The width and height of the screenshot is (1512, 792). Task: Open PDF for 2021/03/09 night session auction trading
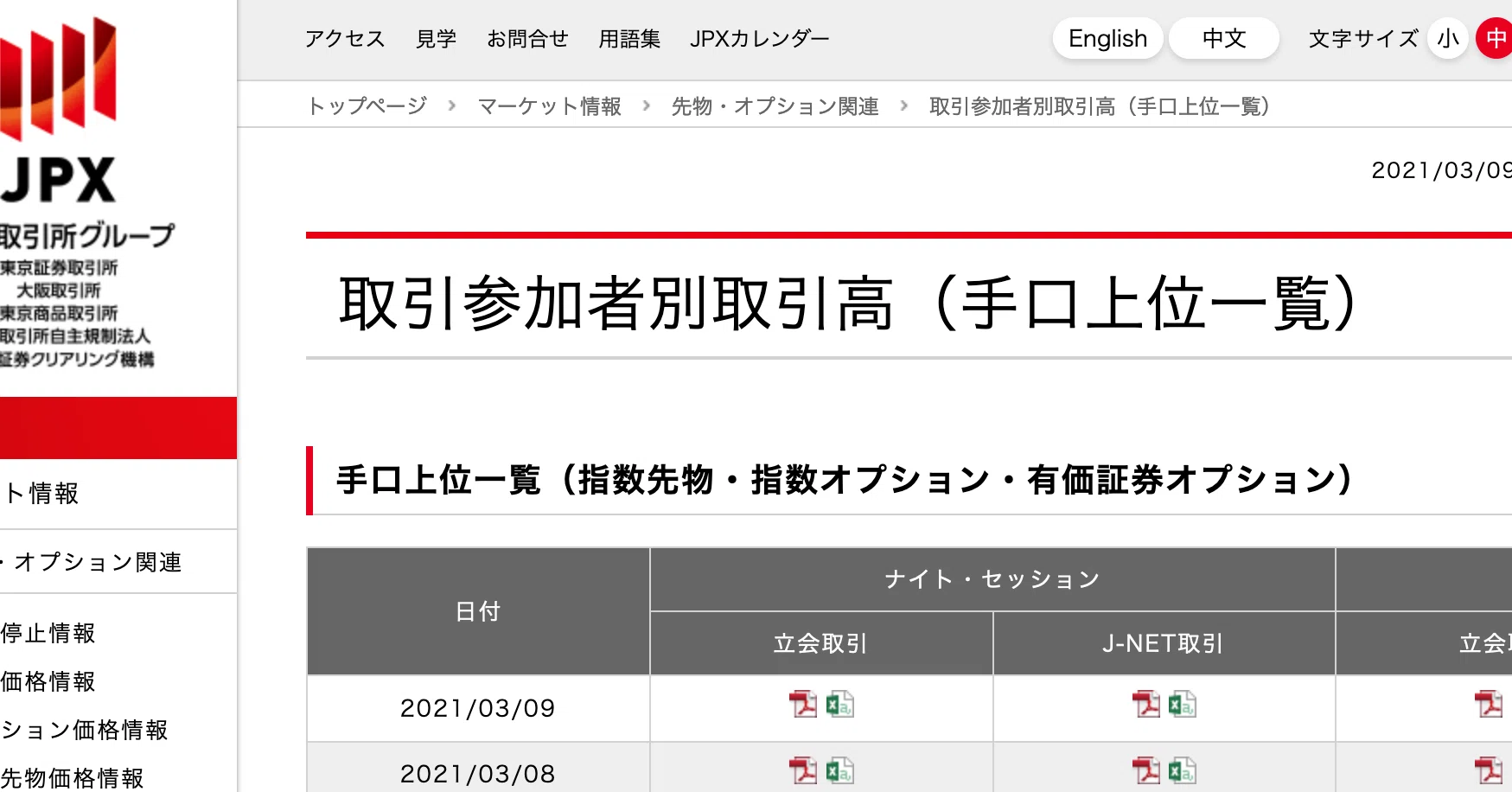tap(802, 704)
